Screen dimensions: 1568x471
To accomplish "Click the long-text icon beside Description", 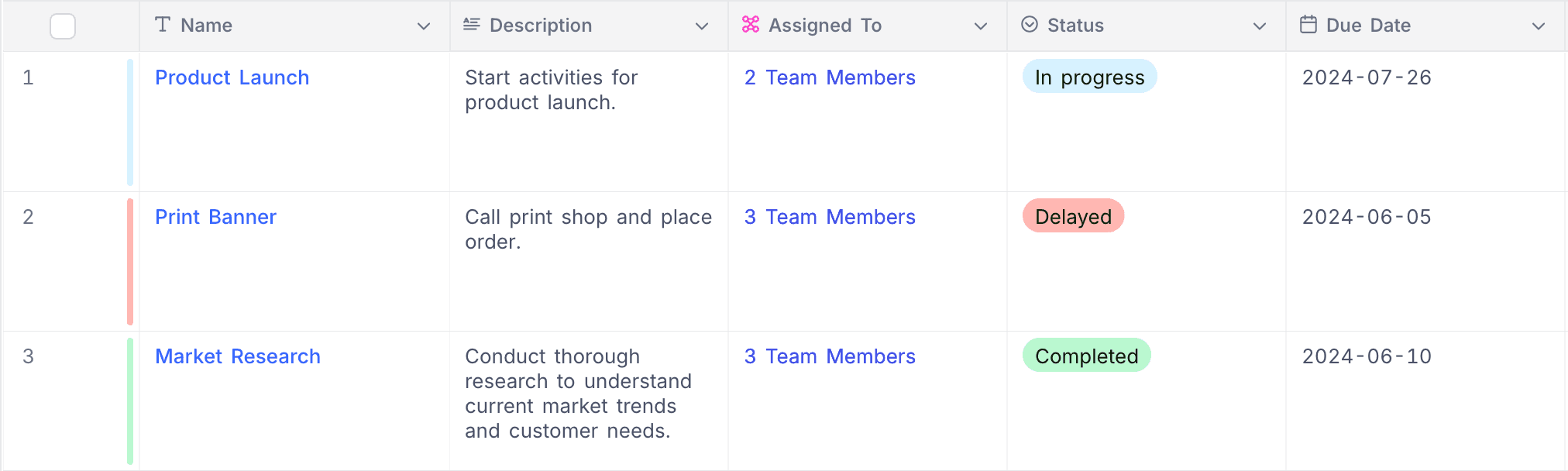I will [x=471, y=25].
